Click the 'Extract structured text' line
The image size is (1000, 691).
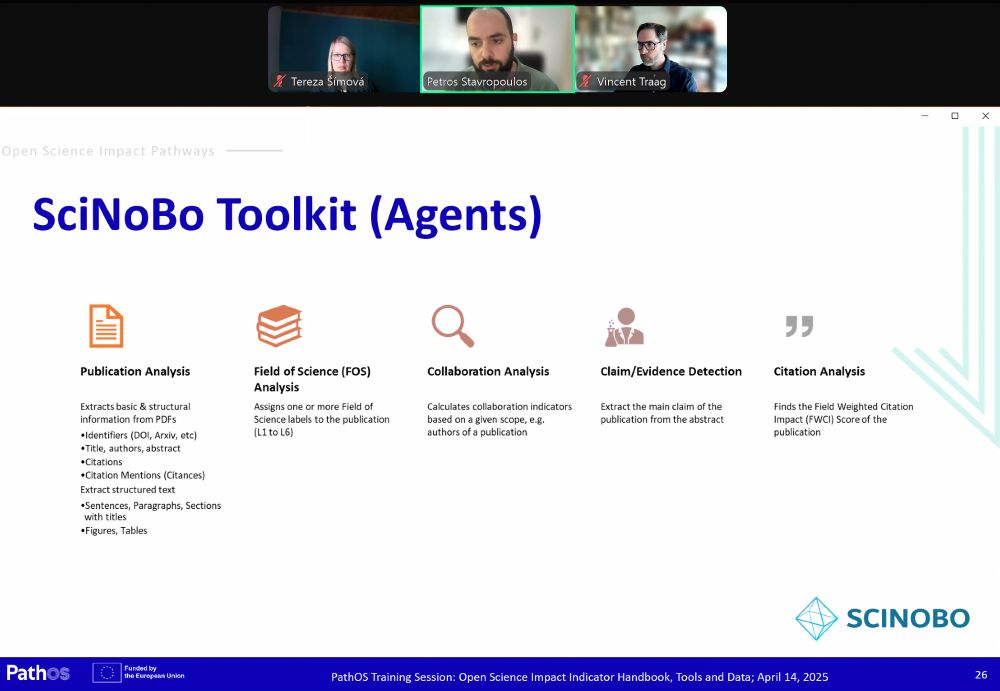(128, 490)
